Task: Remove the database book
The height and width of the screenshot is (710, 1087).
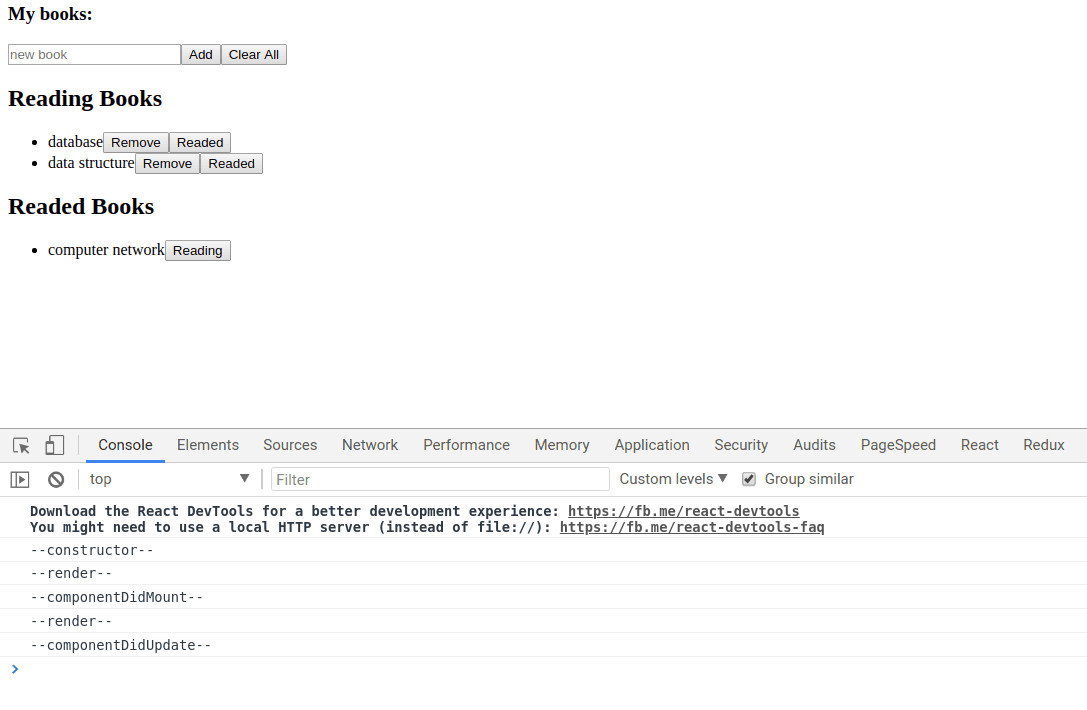Action: point(136,143)
